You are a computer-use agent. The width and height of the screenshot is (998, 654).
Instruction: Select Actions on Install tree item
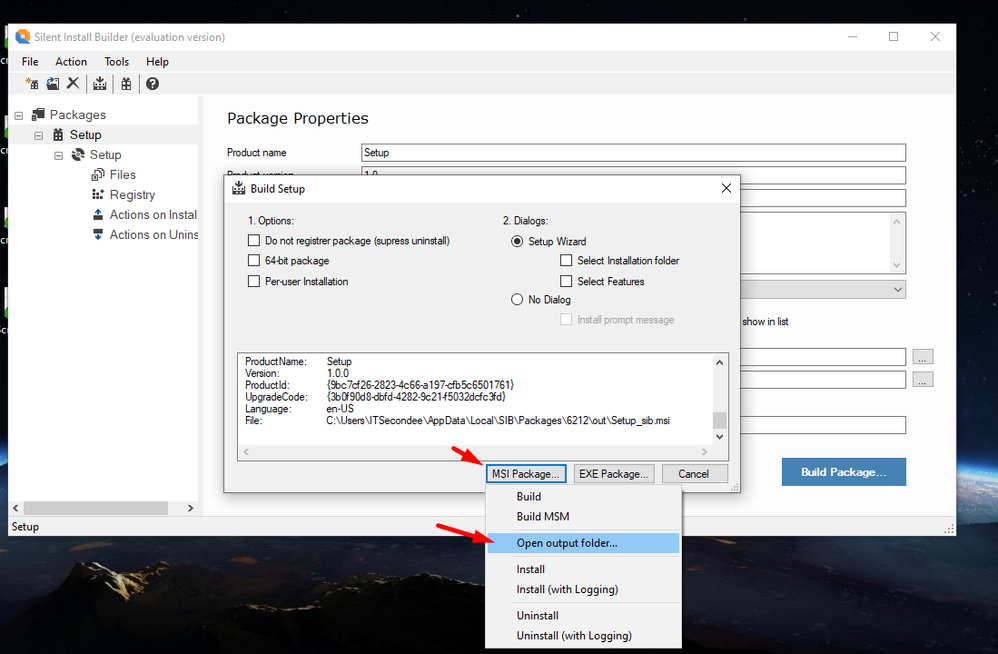click(153, 214)
